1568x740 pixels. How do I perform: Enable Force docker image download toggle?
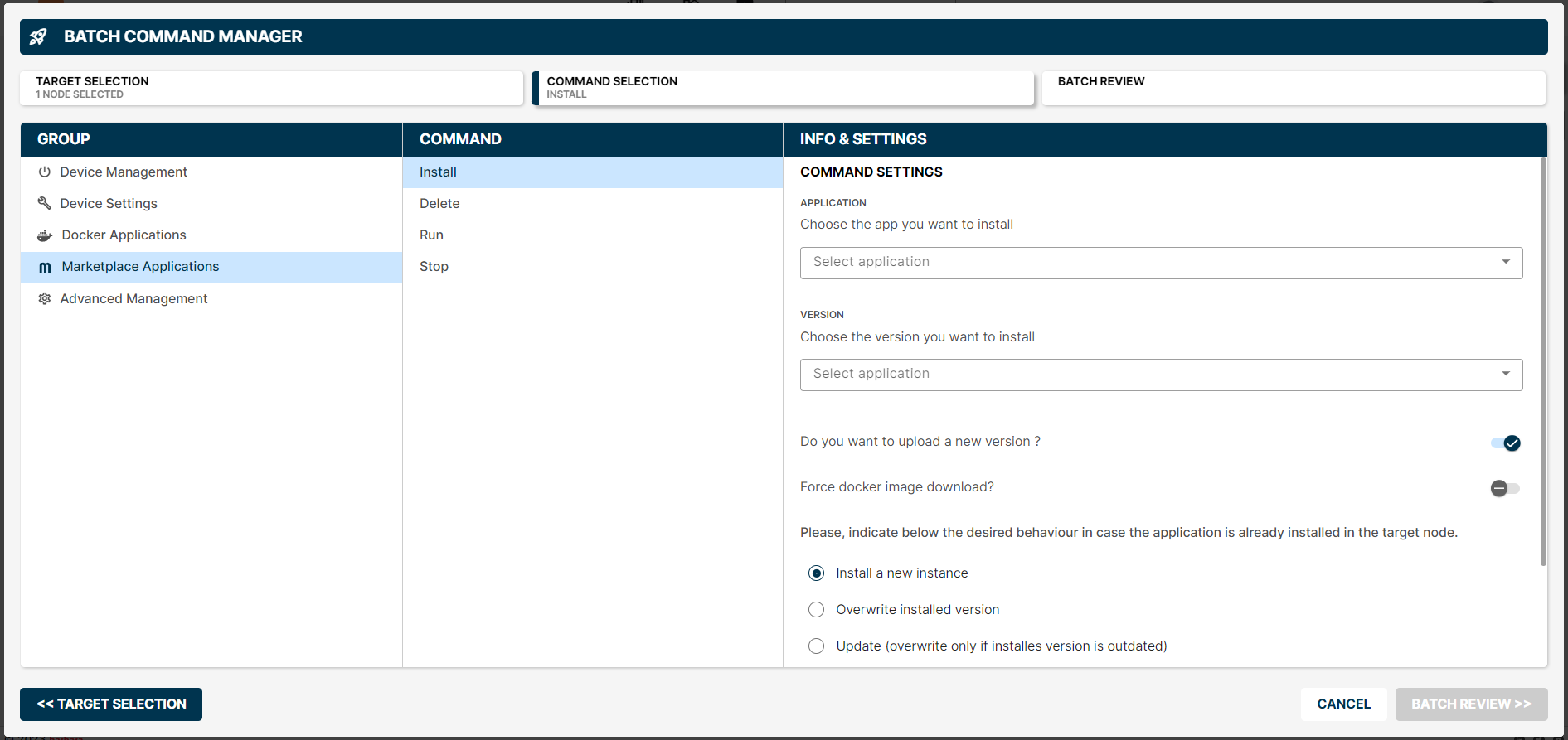pyautogui.click(x=1505, y=488)
